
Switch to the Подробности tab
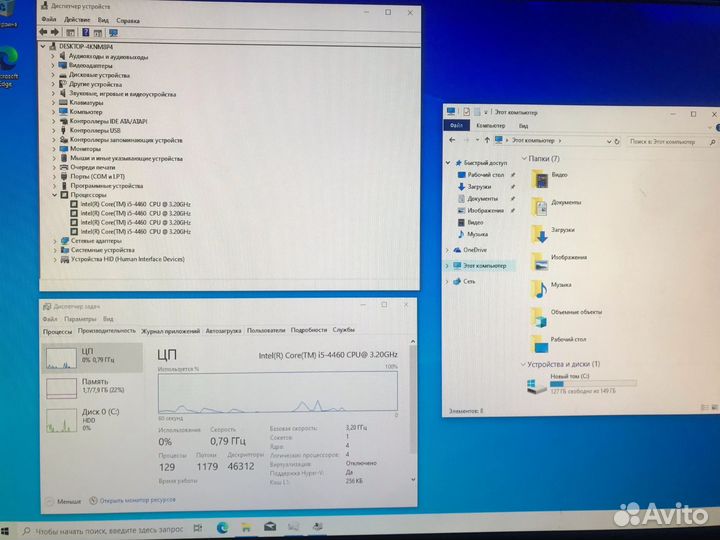309,330
